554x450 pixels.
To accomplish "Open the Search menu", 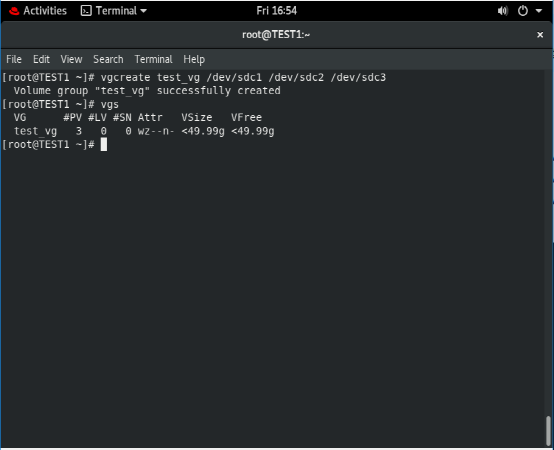I will coord(108,59).
